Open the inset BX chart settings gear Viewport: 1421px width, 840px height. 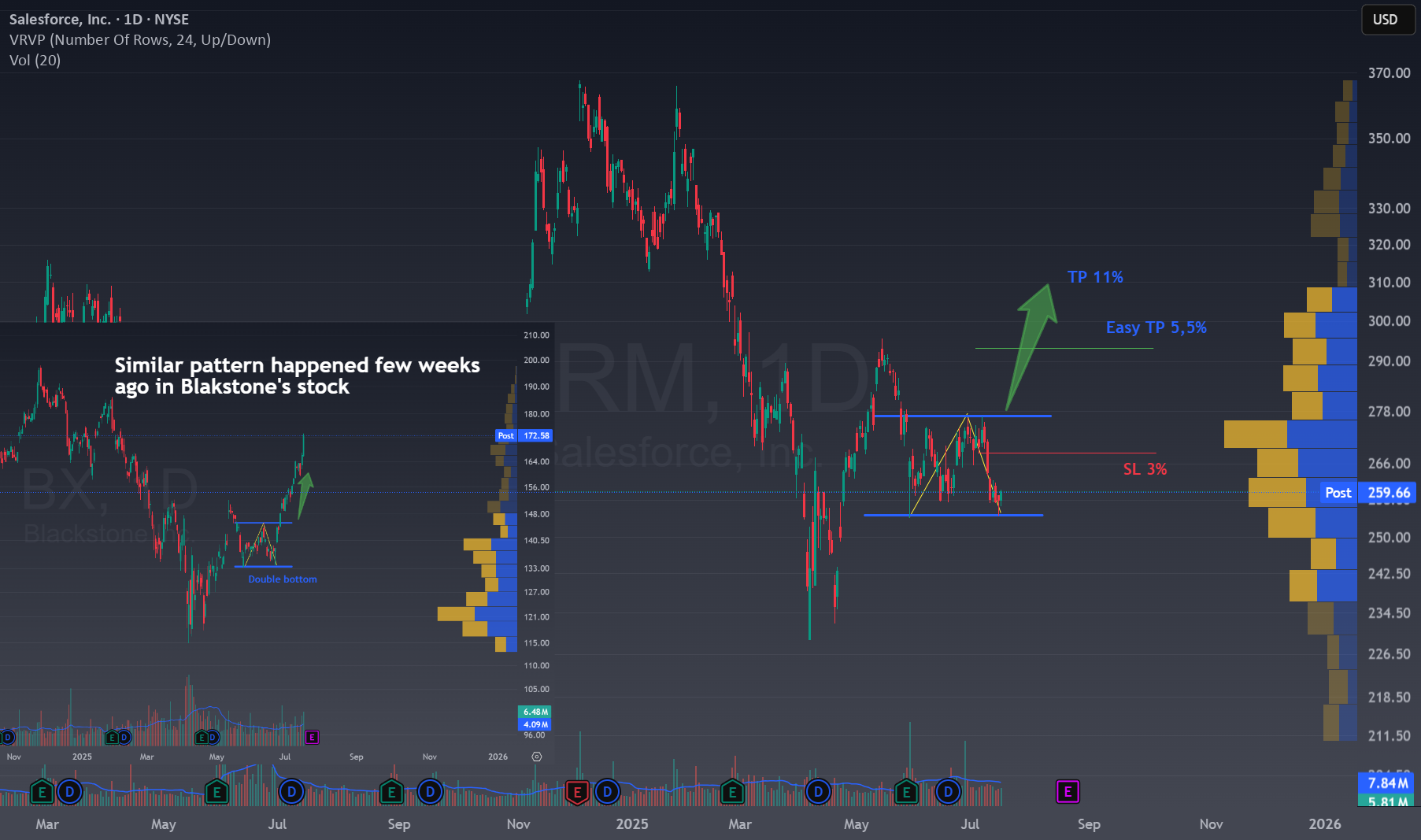click(537, 757)
